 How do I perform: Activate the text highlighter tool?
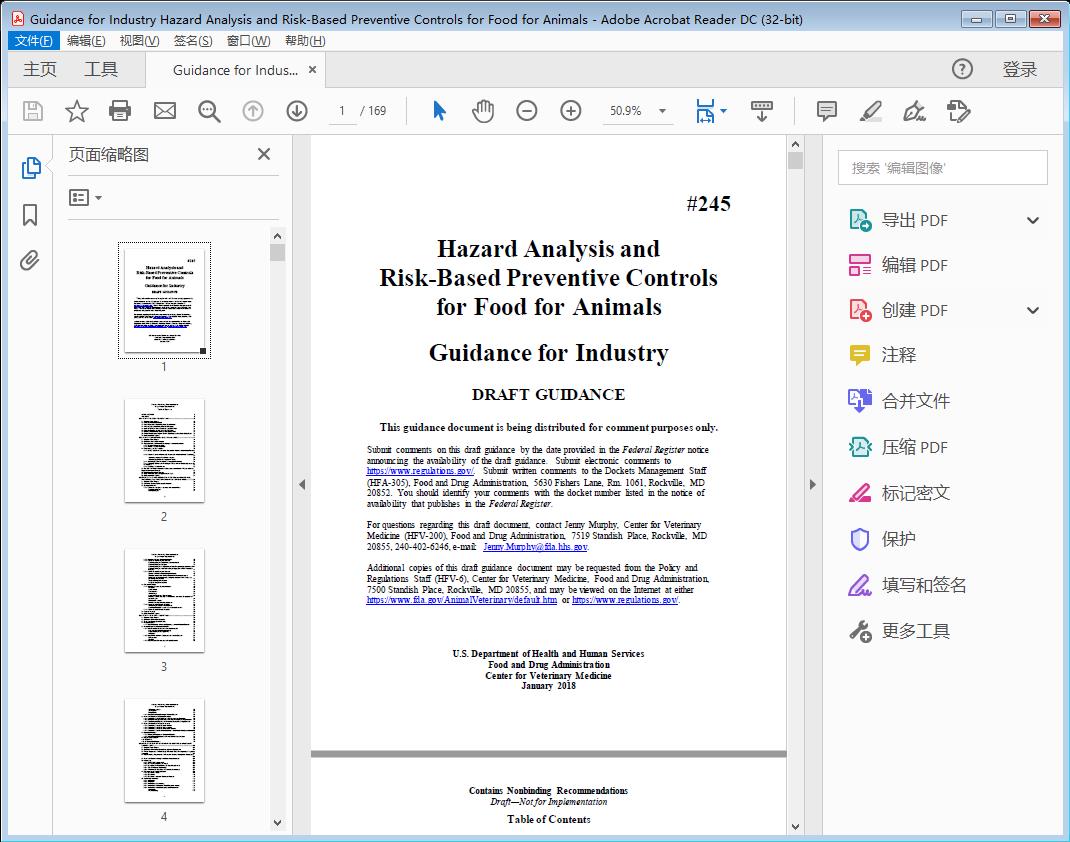[x=870, y=111]
